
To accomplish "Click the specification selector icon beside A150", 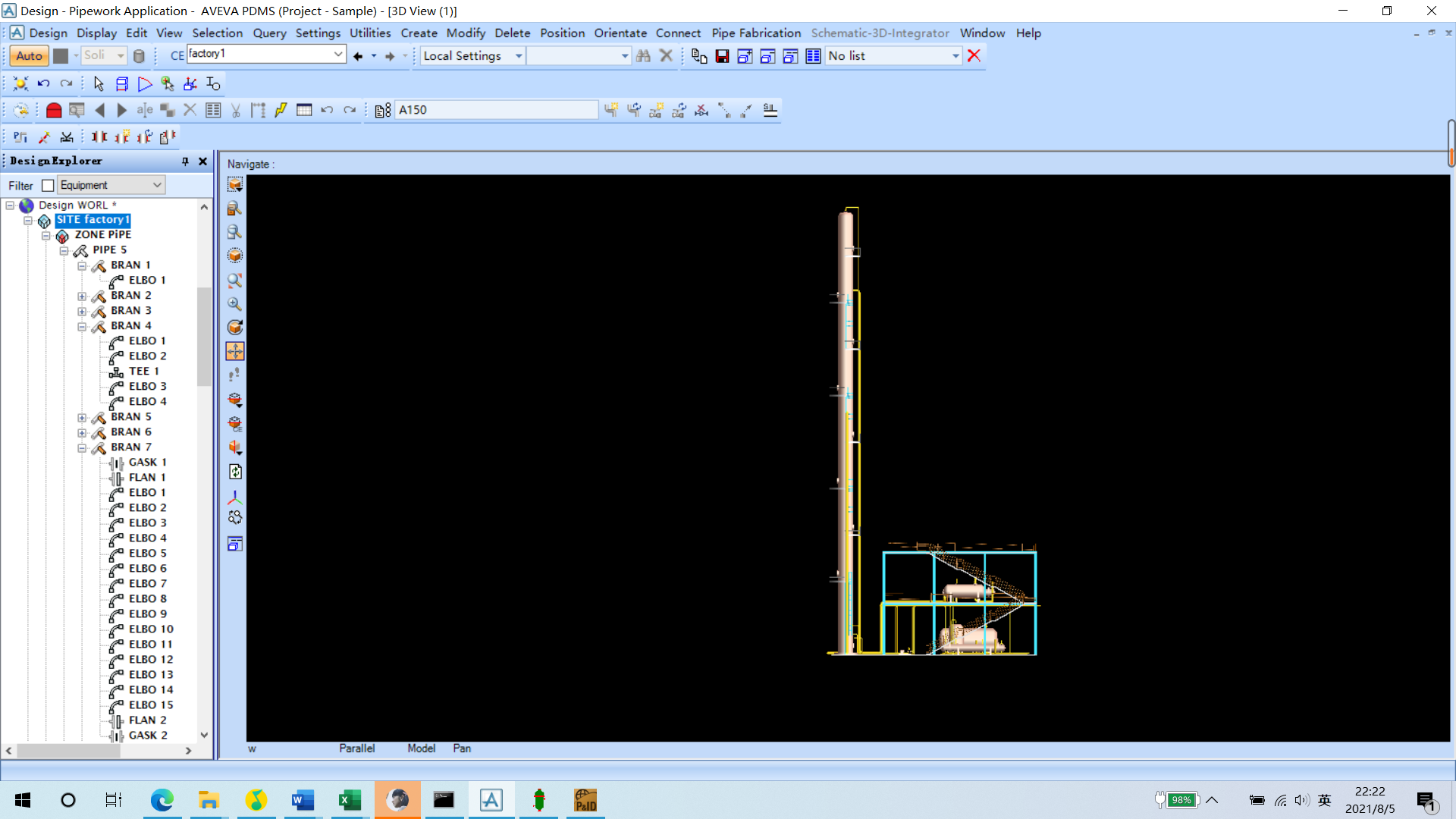I will (x=383, y=110).
